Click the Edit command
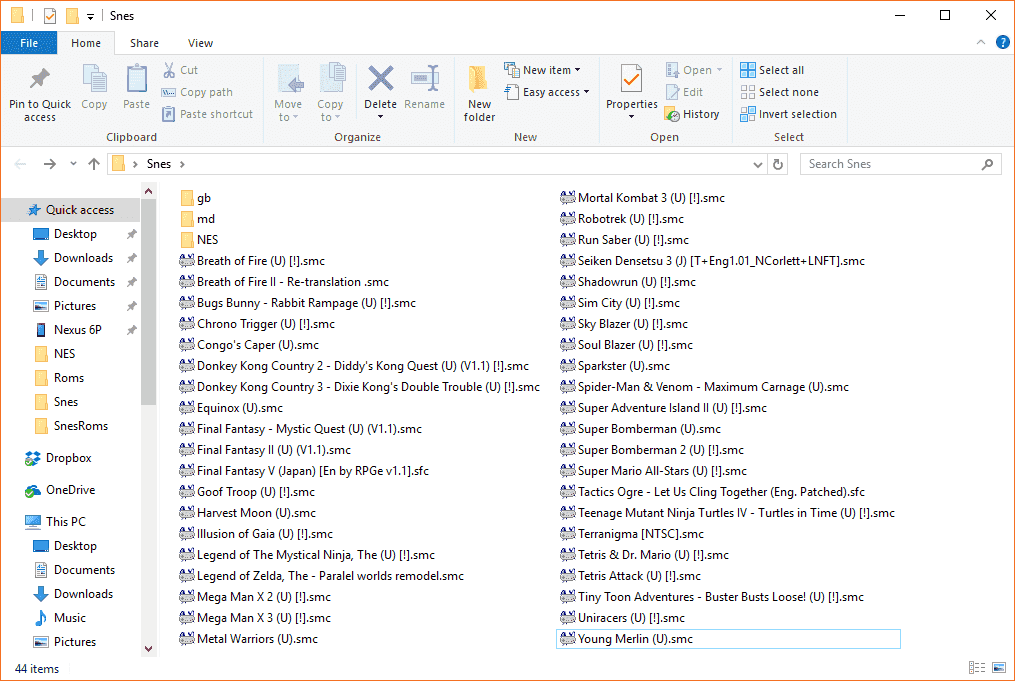The width and height of the screenshot is (1015, 681). 685,92
